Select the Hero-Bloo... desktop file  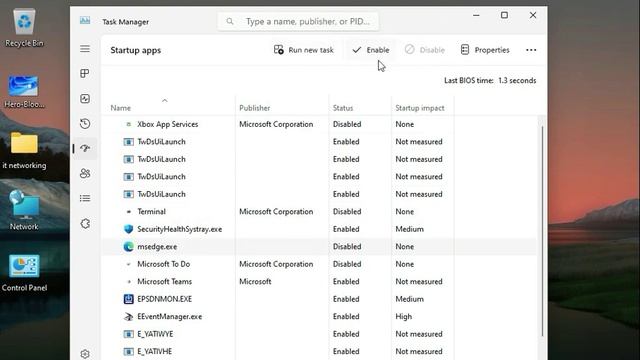(24, 92)
